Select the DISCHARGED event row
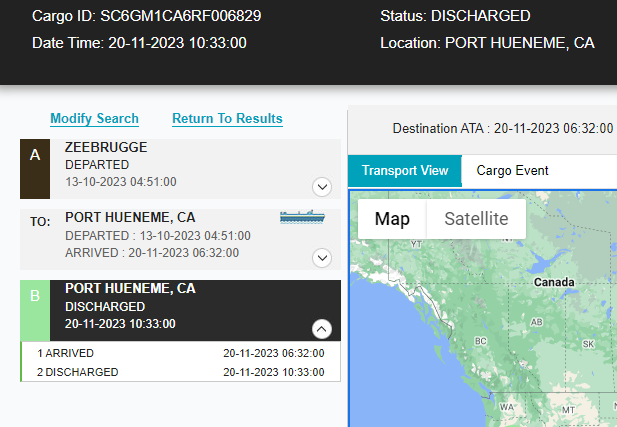 tap(180, 372)
